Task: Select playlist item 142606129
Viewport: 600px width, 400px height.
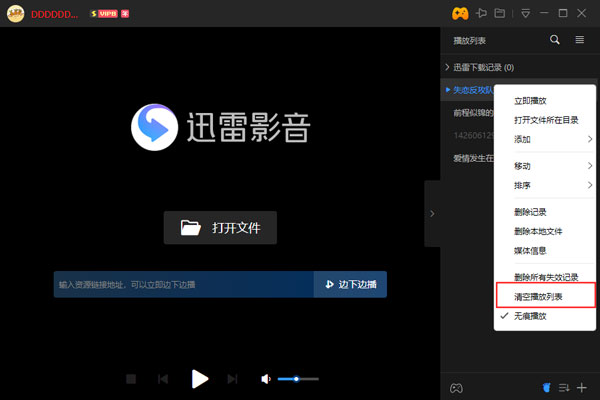Action: click(x=474, y=135)
